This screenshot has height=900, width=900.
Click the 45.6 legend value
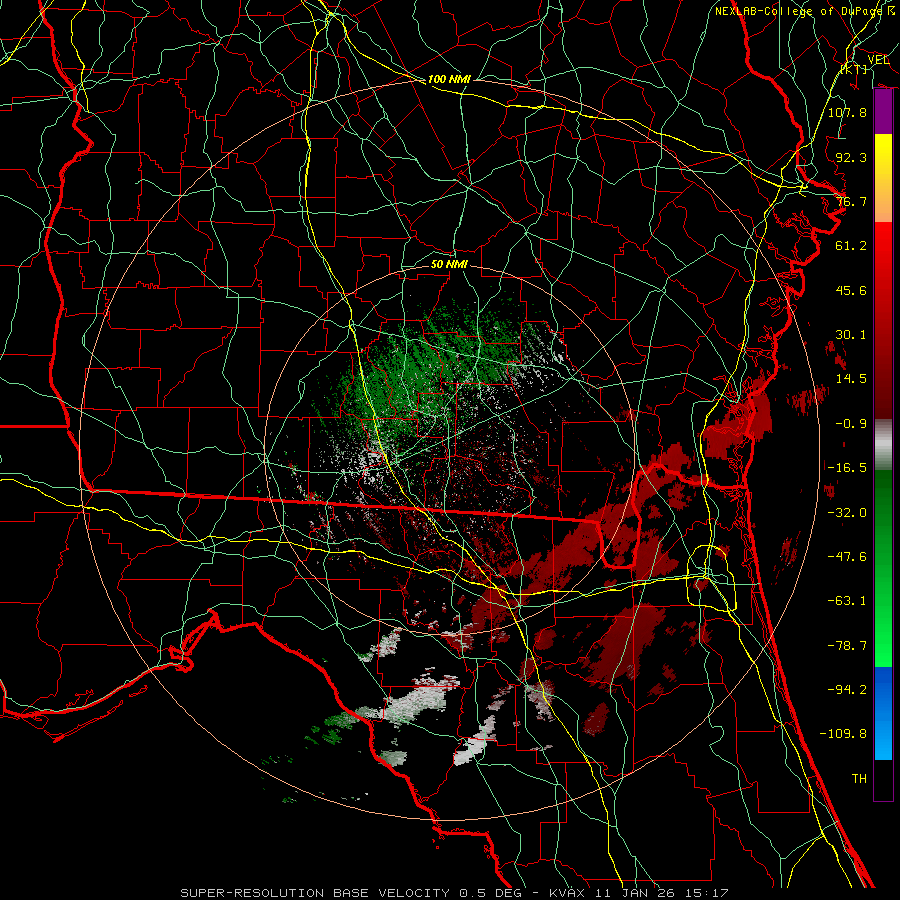tap(851, 290)
